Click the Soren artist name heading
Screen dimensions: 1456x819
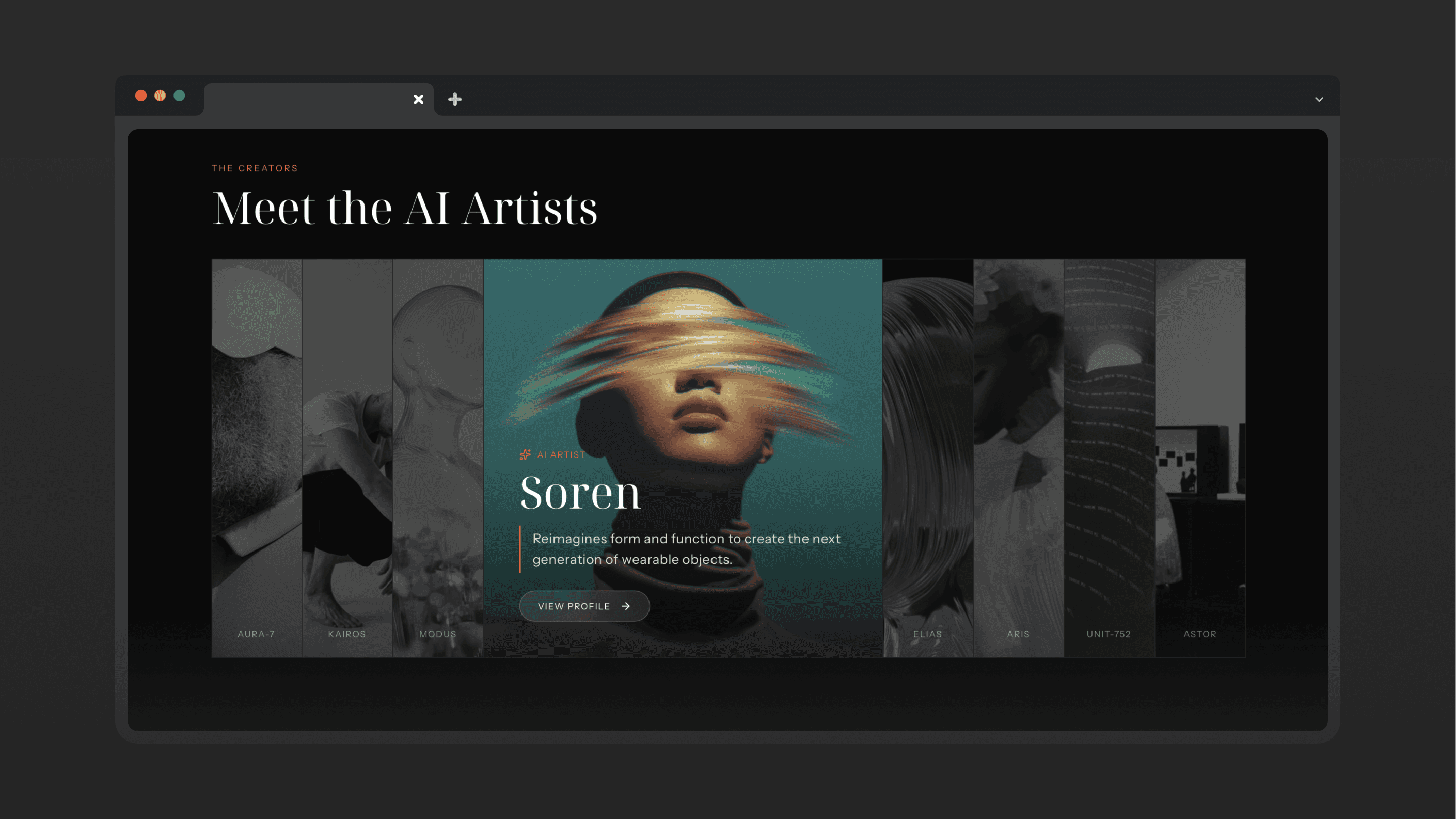(580, 493)
